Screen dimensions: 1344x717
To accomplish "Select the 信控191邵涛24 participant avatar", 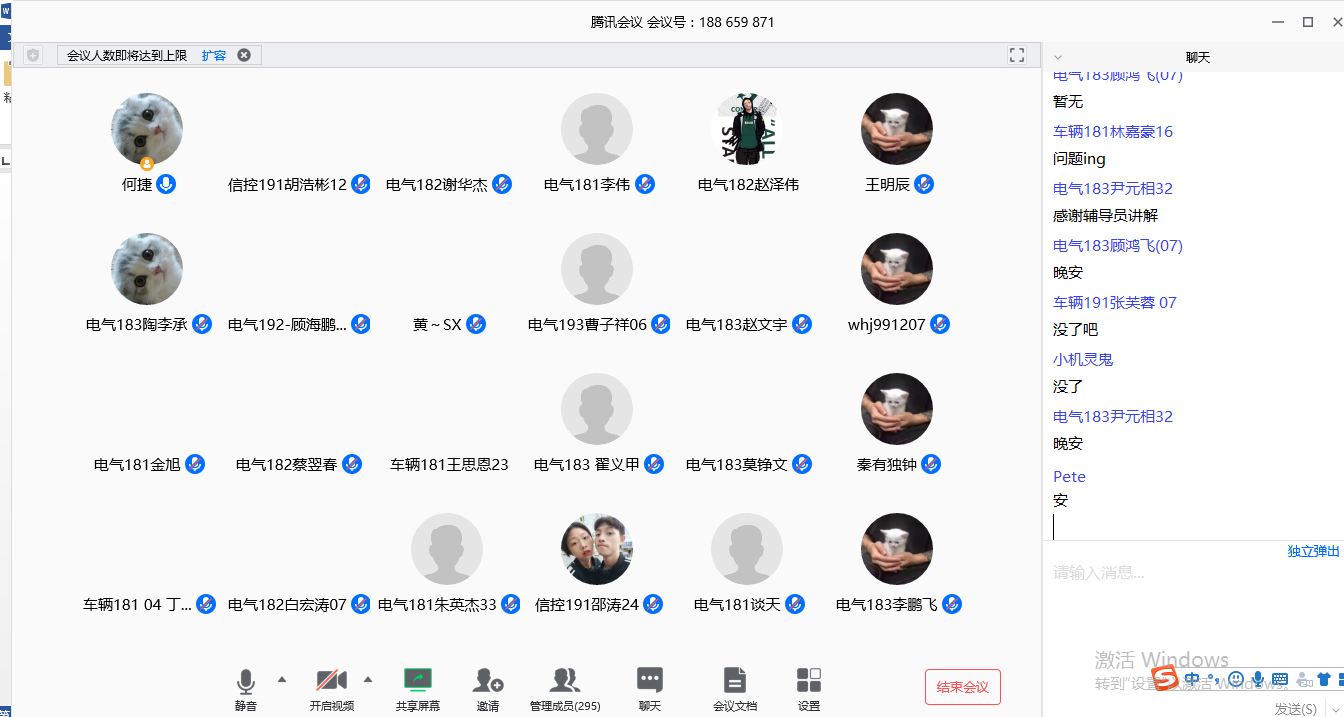I will click(x=597, y=549).
